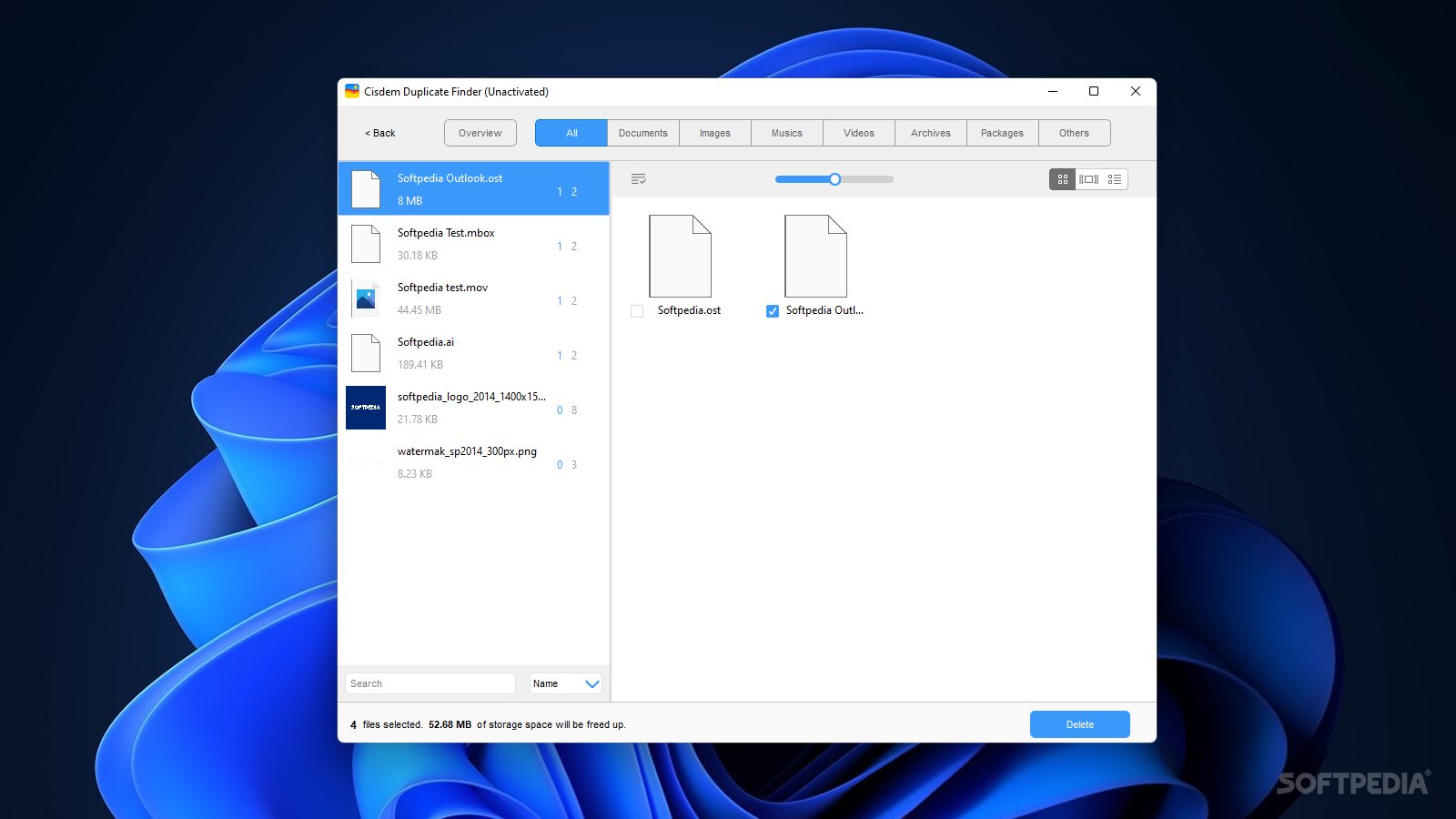Screen dimensions: 1456x819
Task: Click the 8.23 KB size text
Action: tap(414, 474)
